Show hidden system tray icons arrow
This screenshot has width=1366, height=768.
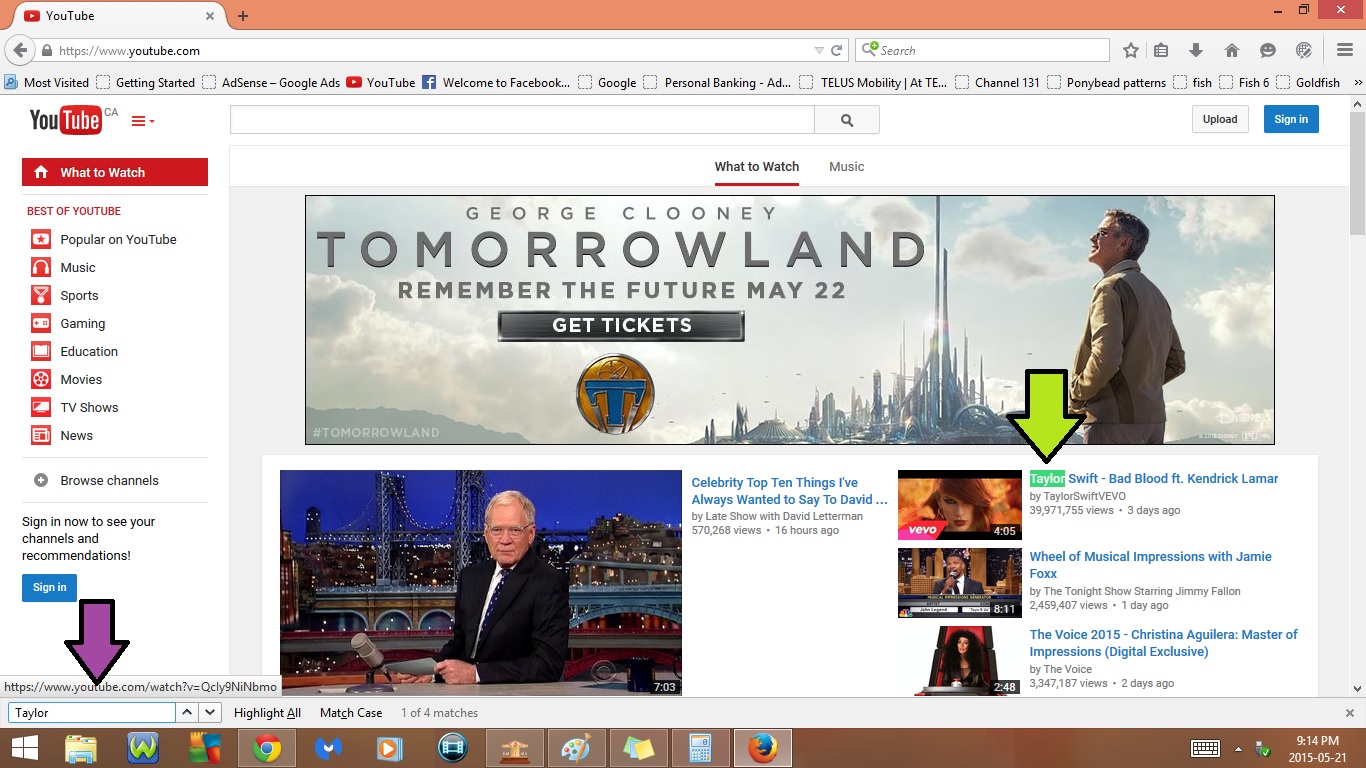(x=1238, y=748)
